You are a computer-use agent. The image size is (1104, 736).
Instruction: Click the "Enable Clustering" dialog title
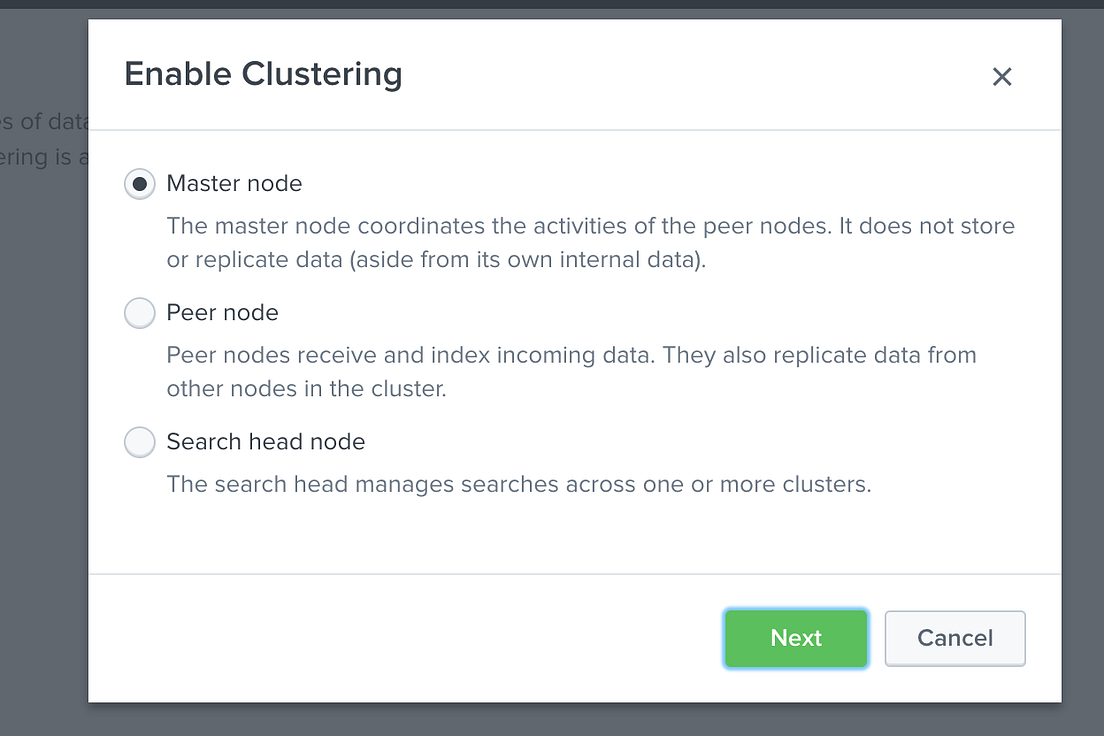click(263, 75)
